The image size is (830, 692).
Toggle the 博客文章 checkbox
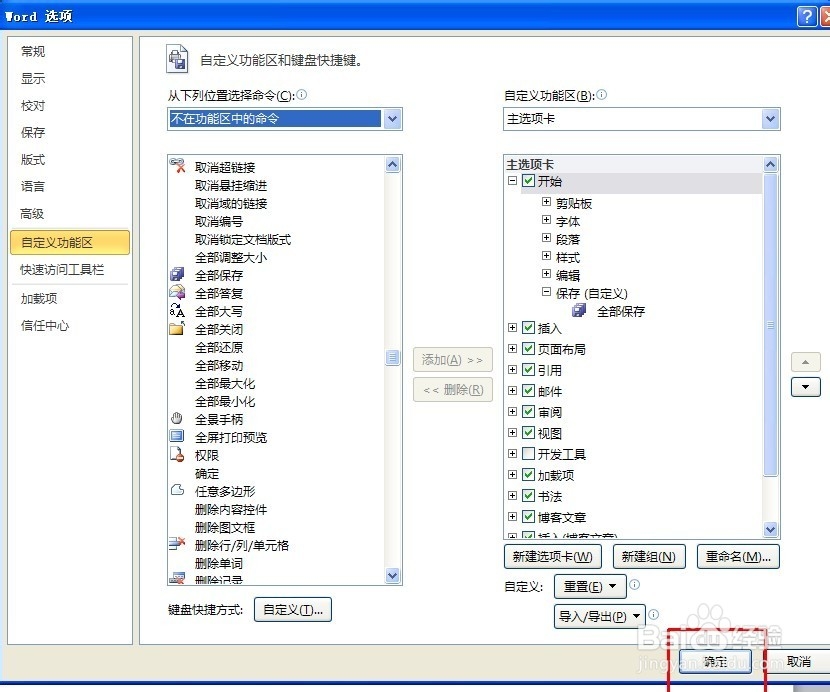528,516
